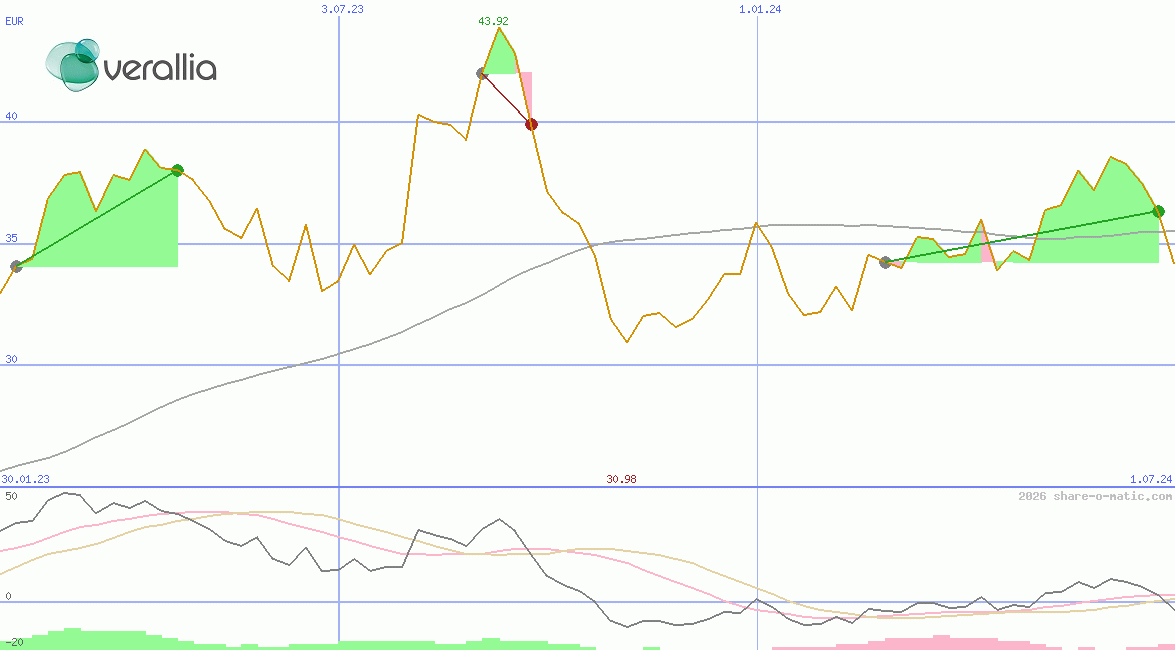Click the 30.01.23 start date label
This screenshot has width=1175, height=650.
click(25, 480)
